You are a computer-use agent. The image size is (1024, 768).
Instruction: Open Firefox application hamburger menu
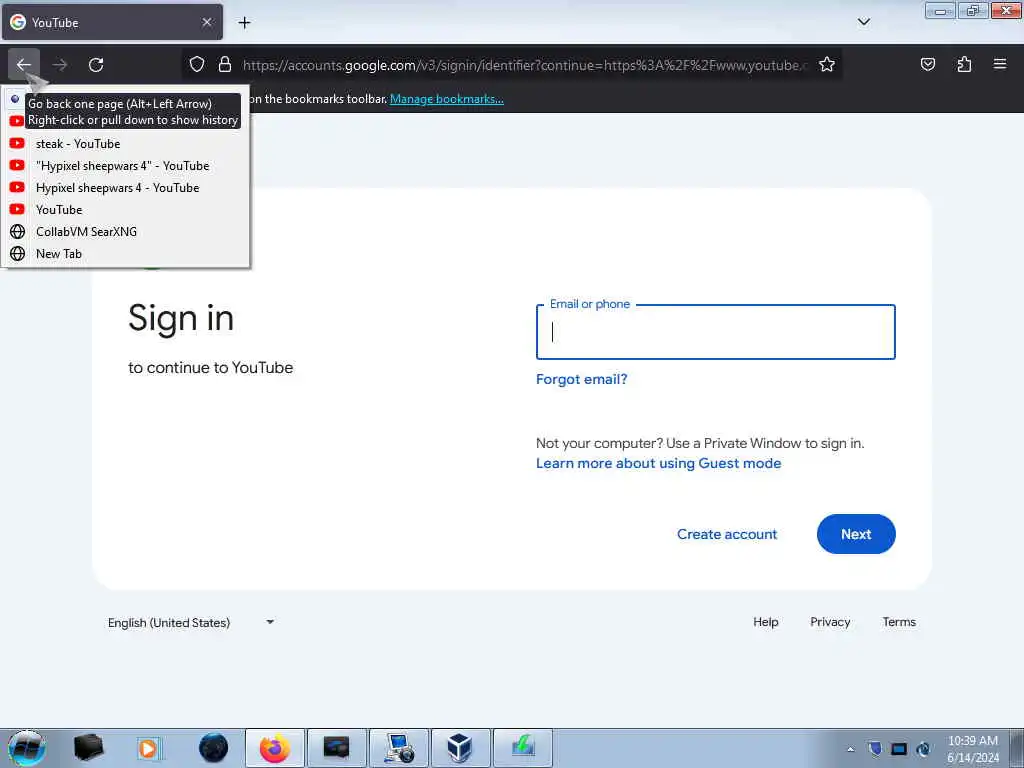coord(1000,65)
